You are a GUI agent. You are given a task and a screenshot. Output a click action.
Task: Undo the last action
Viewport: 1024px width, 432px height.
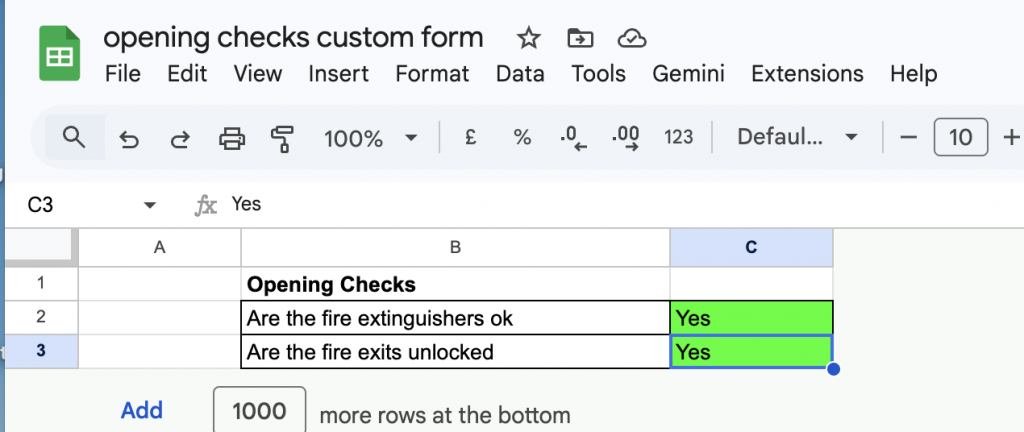click(x=128, y=138)
